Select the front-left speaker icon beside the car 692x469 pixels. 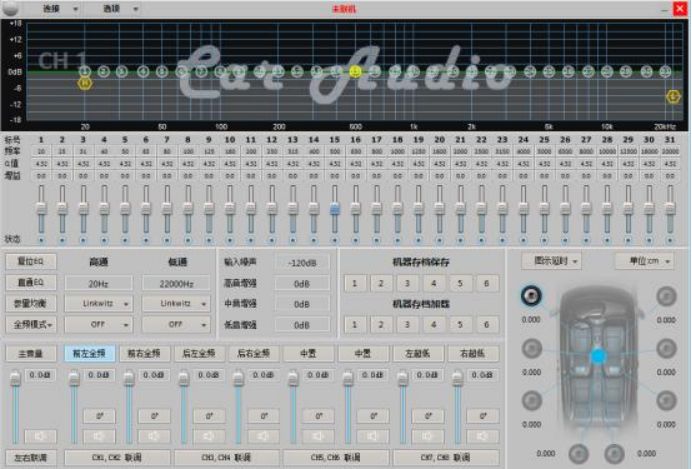(531, 296)
